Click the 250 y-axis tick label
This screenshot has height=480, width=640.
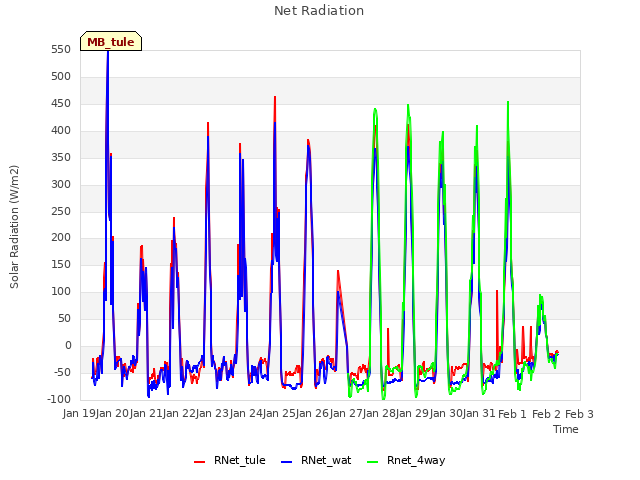pos(61,211)
